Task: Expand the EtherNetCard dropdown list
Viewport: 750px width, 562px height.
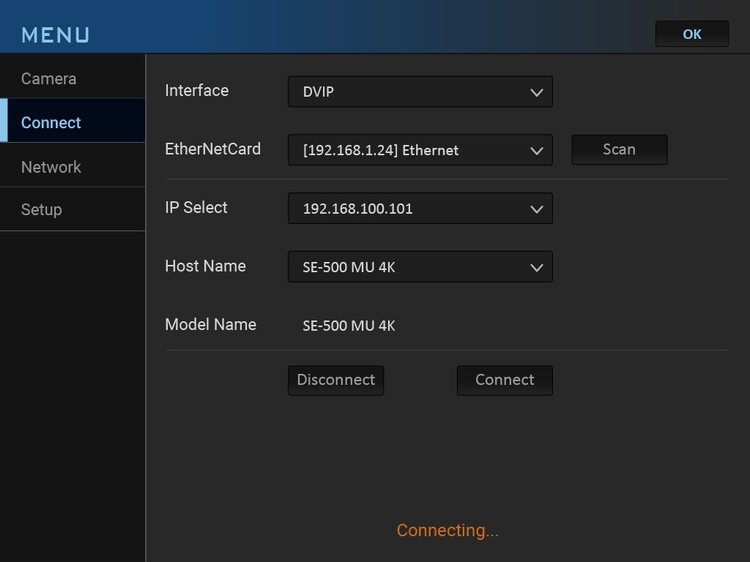Action: [420, 150]
